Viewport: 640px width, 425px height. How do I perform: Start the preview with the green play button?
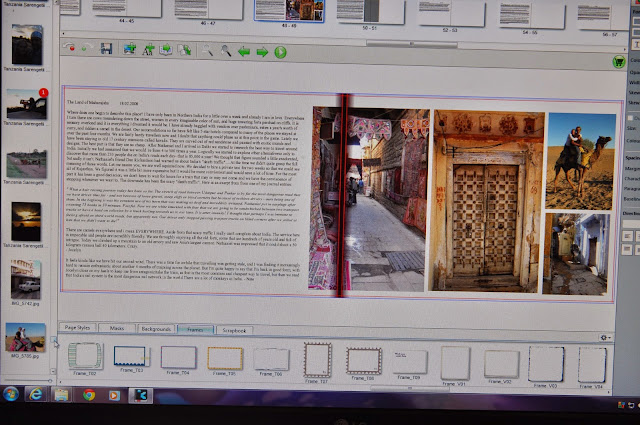280,52
